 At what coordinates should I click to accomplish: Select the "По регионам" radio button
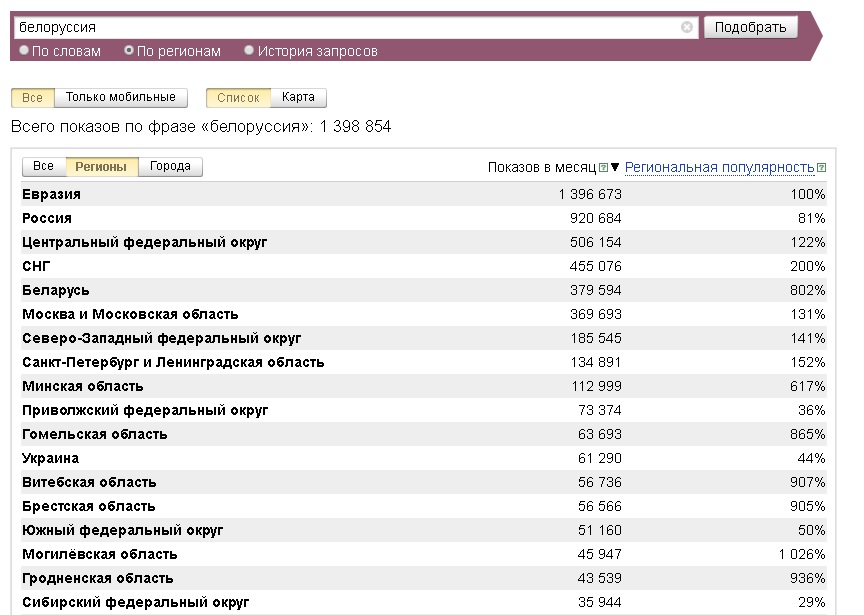pos(129,51)
